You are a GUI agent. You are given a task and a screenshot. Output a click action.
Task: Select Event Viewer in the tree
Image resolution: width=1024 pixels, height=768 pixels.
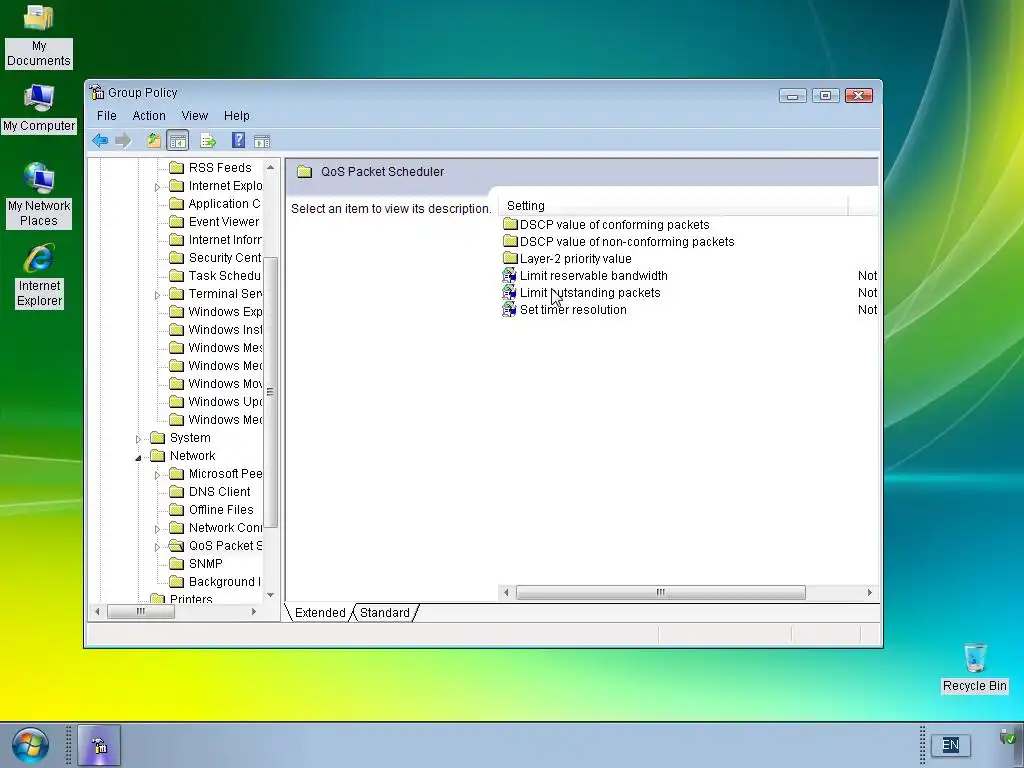215,222
